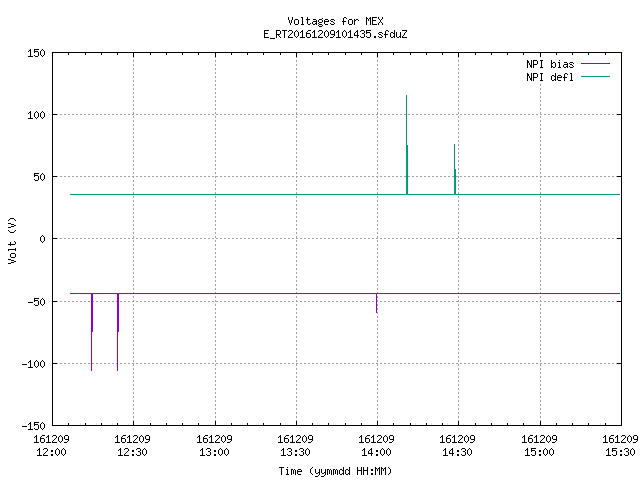Click the purple NPI bias baseline near 13:00

click(x=215, y=293)
